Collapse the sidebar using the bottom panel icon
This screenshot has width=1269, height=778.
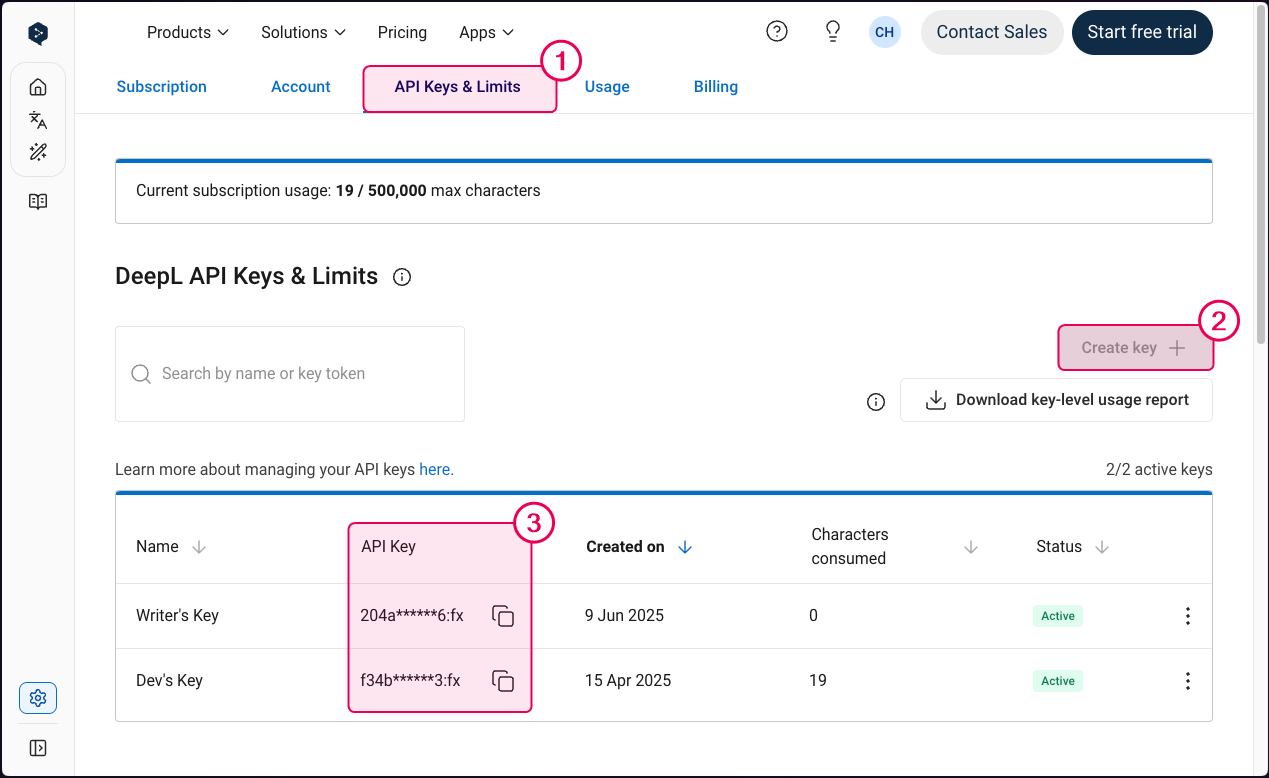37,747
